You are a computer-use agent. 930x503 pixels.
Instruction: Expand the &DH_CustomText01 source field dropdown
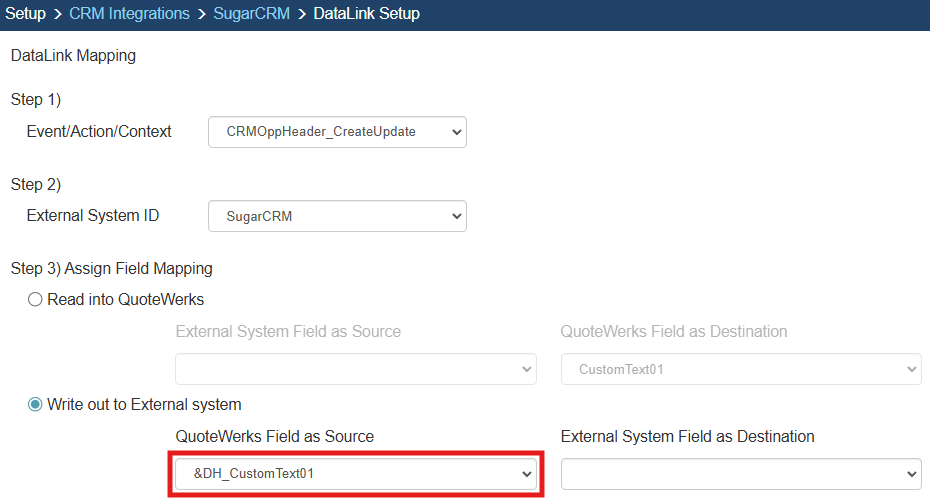(x=356, y=474)
